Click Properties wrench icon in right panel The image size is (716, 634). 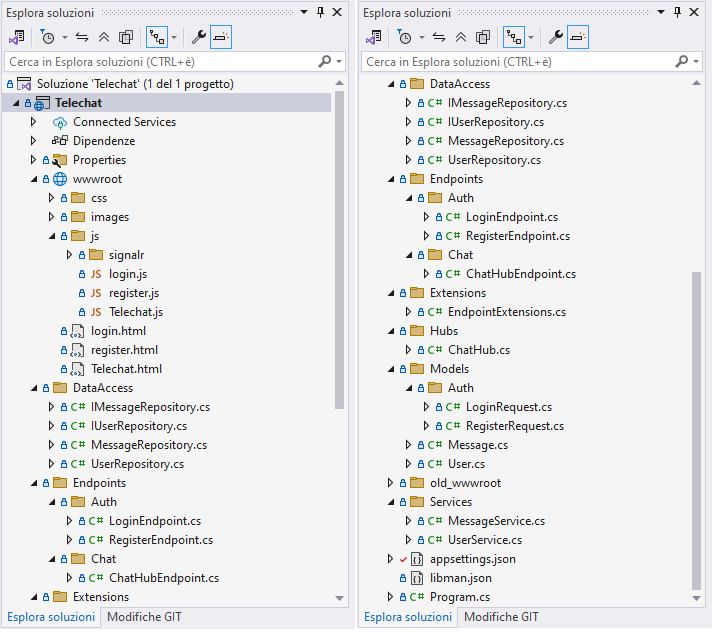point(556,37)
